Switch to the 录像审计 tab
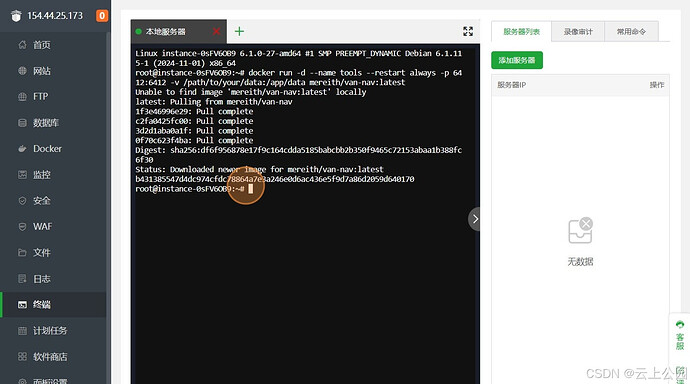This screenshot has width=690, height=384. click(578, 32)
